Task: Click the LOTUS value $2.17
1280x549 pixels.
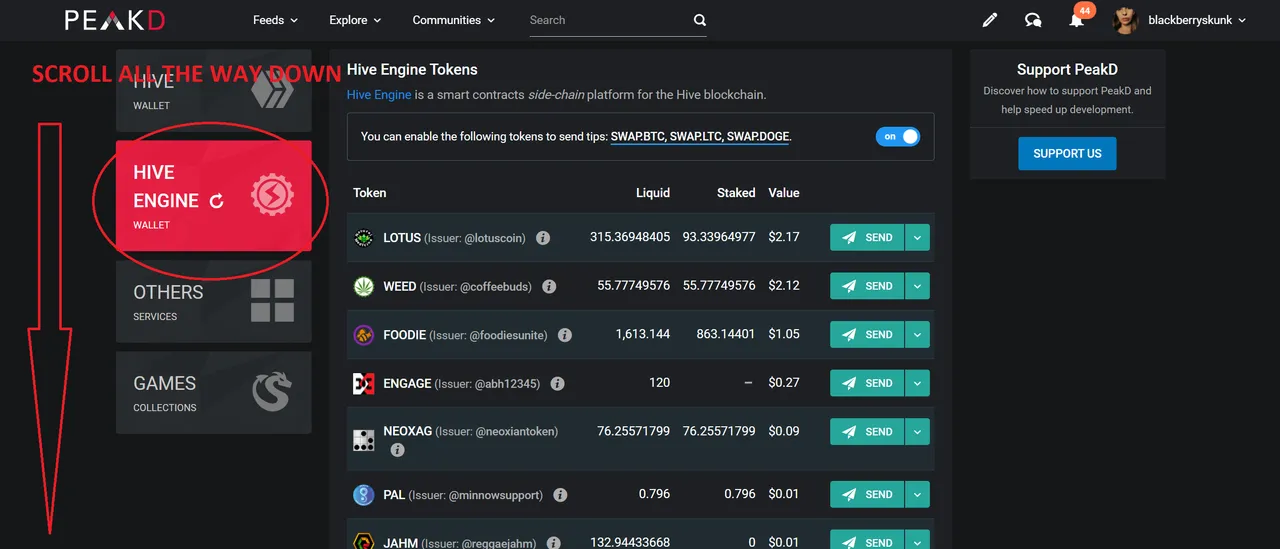Action: tap(784, 237)
